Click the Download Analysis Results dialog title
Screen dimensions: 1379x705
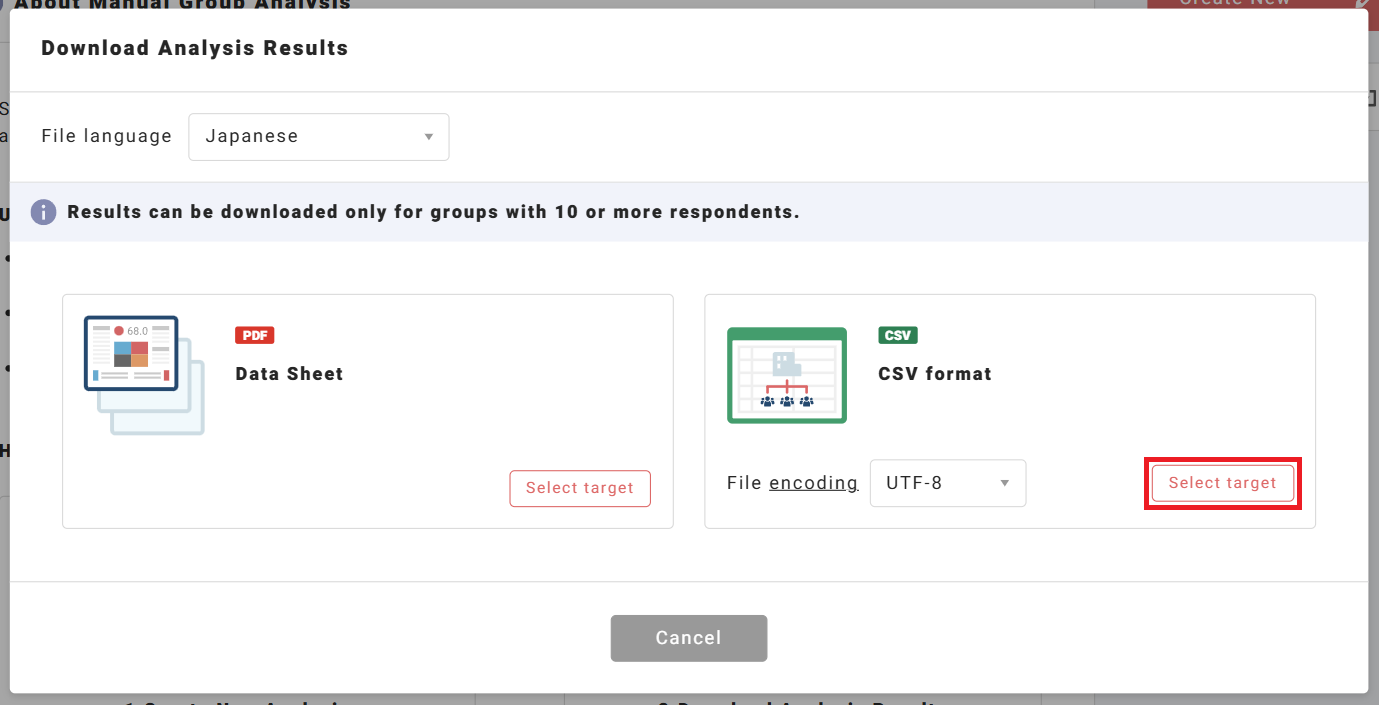coord(195,48)
